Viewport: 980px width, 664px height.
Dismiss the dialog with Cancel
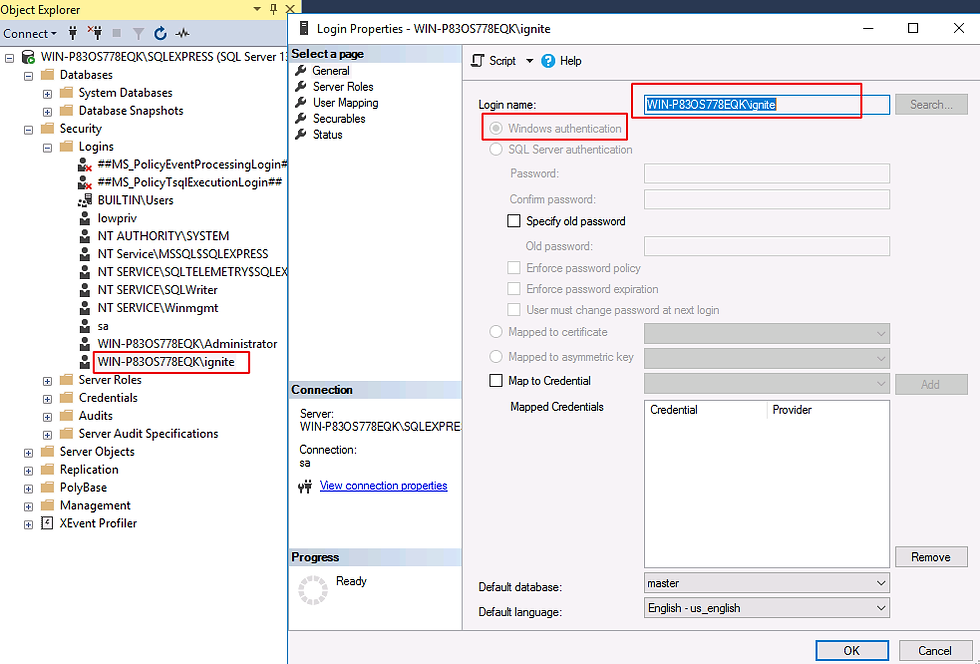tap(935, 651)
